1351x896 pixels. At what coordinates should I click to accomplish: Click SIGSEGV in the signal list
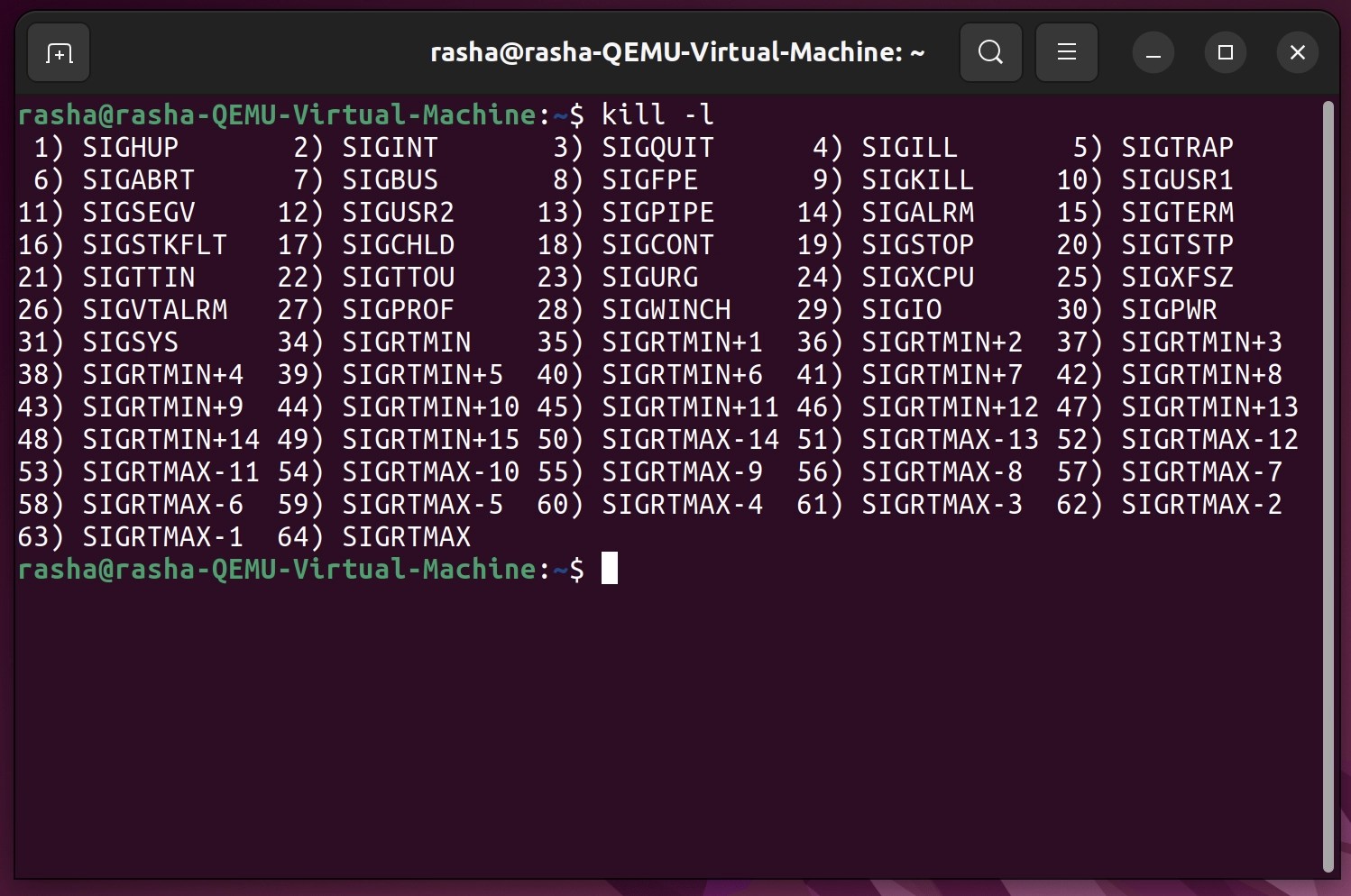(139, 212)
